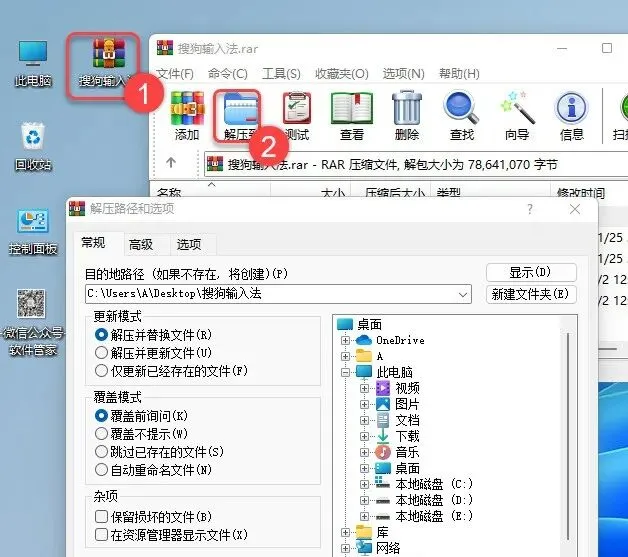Select the 控制面板 desktop icon
This screenshot has width=628, height=557.
(33, 231)
